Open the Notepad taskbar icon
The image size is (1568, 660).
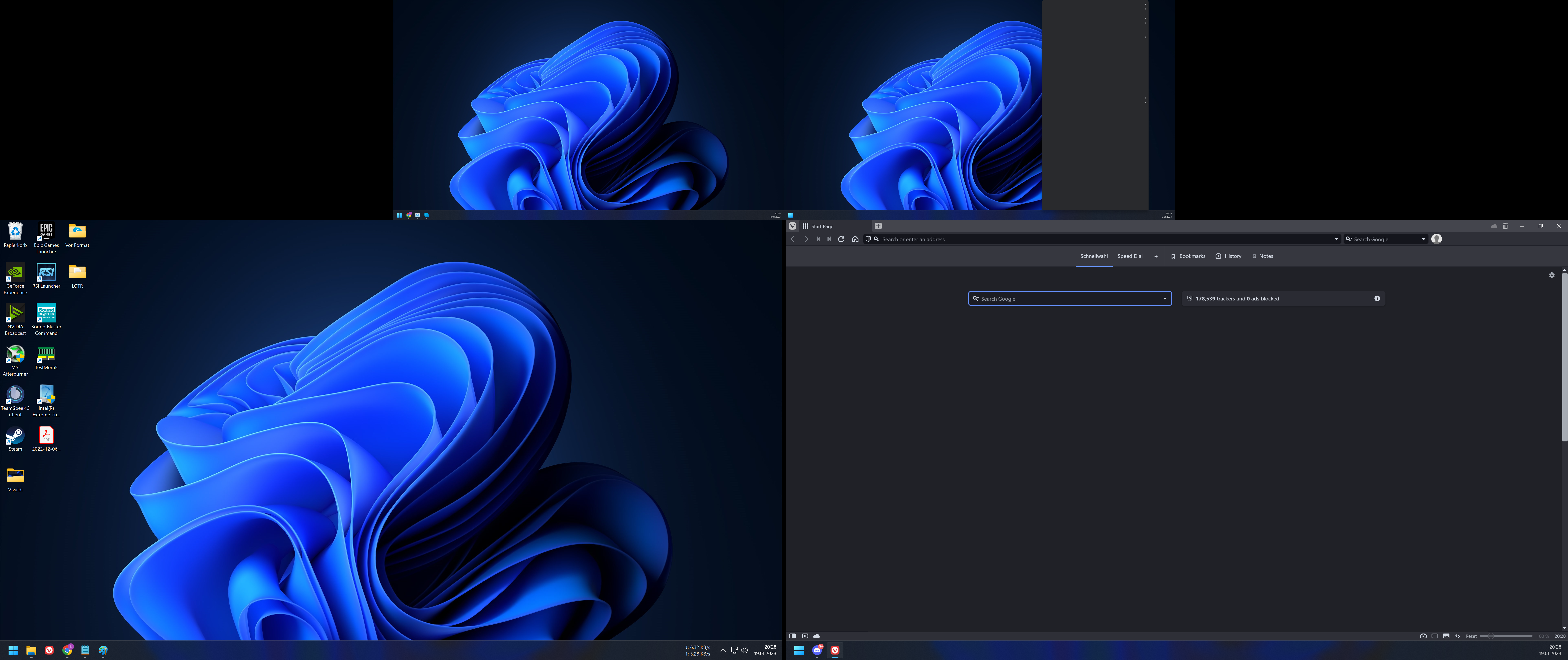point(85,650)
